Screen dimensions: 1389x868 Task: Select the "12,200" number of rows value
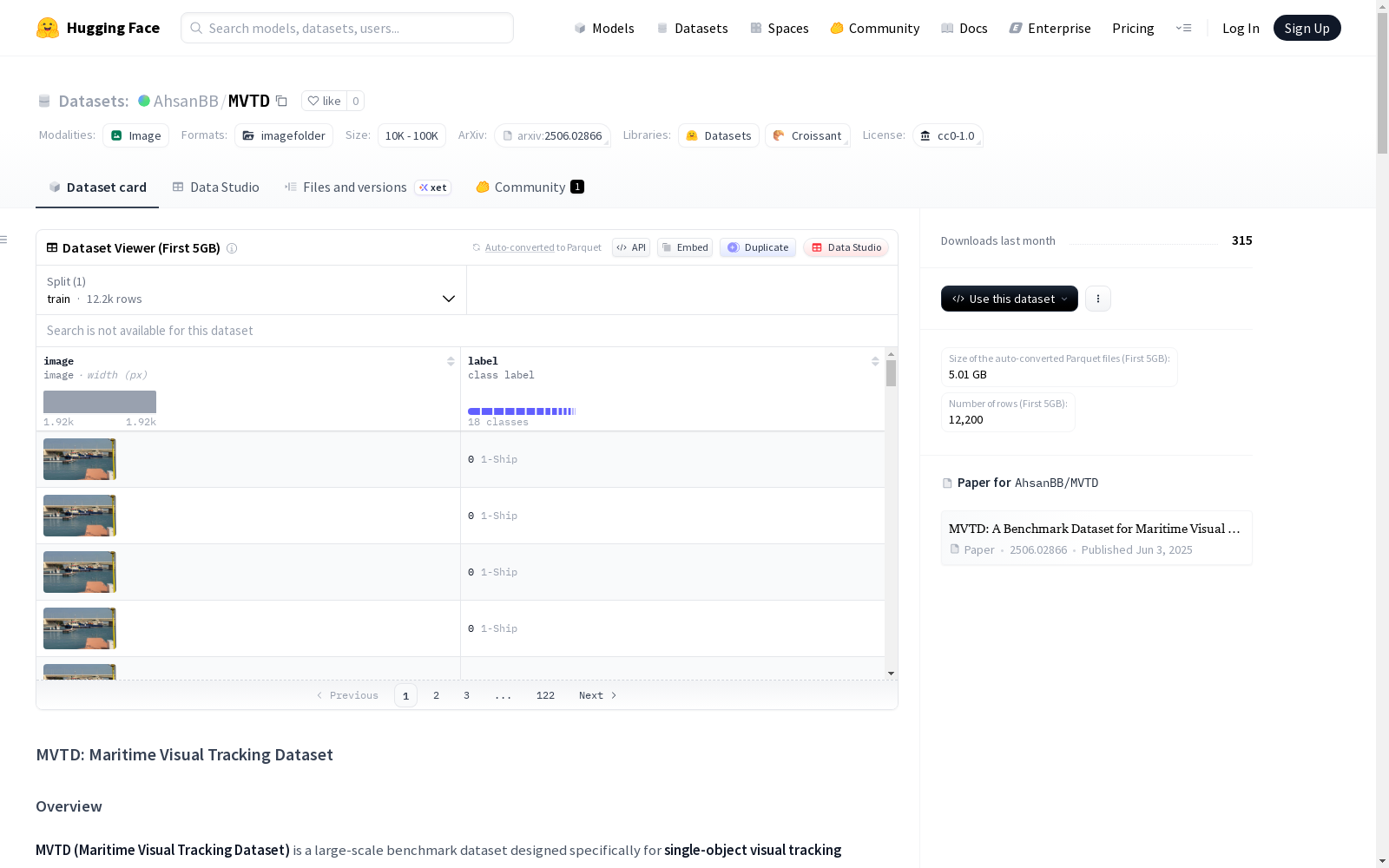[966, 420]
